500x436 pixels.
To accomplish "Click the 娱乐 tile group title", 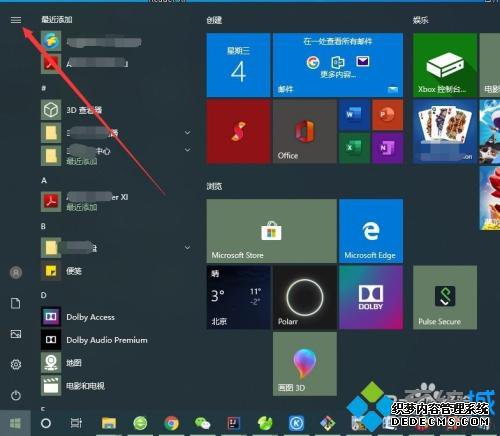I will tap(421, 20).
